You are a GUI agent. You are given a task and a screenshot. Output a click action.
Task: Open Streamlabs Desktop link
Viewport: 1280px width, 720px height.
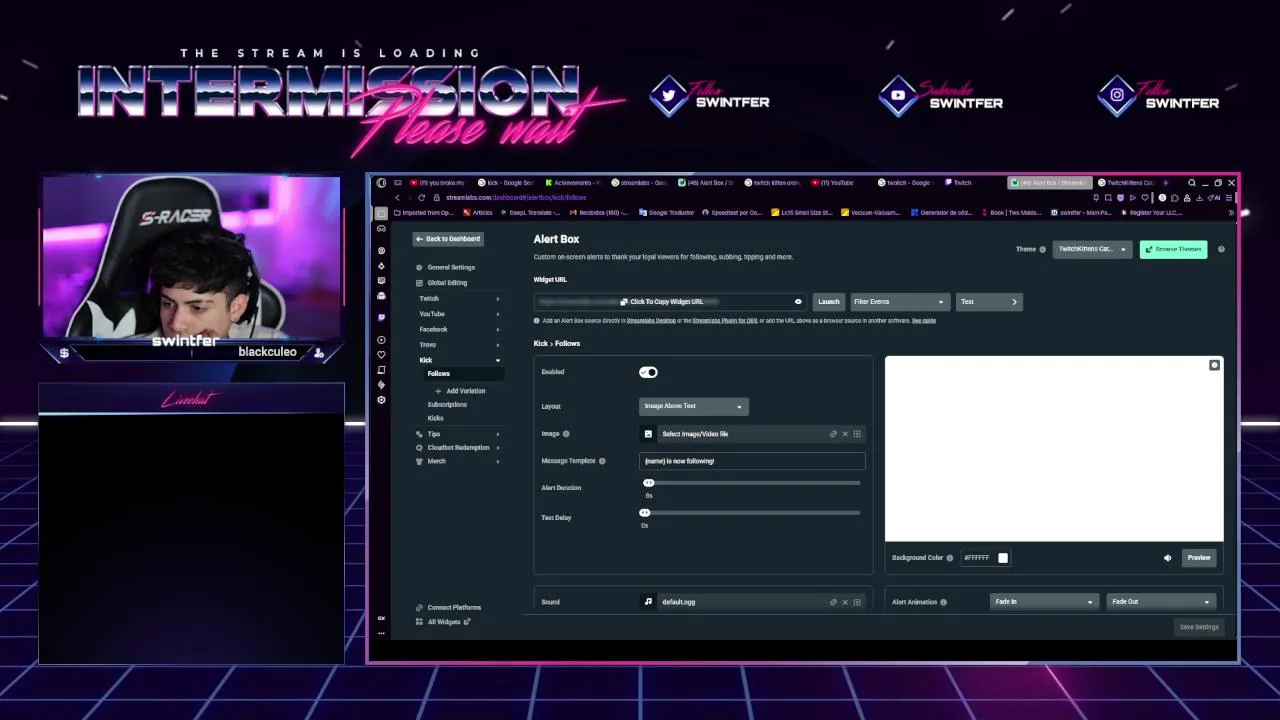pos(651,321)
